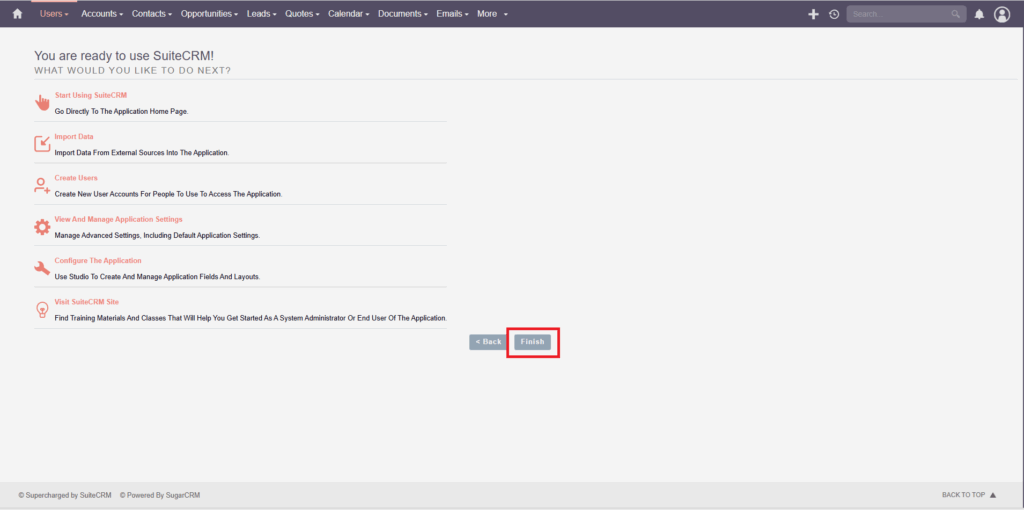This screenshot has height=510, width=1024.
Task: Open the More dropdown menu
Action: (x=492, y=14)
